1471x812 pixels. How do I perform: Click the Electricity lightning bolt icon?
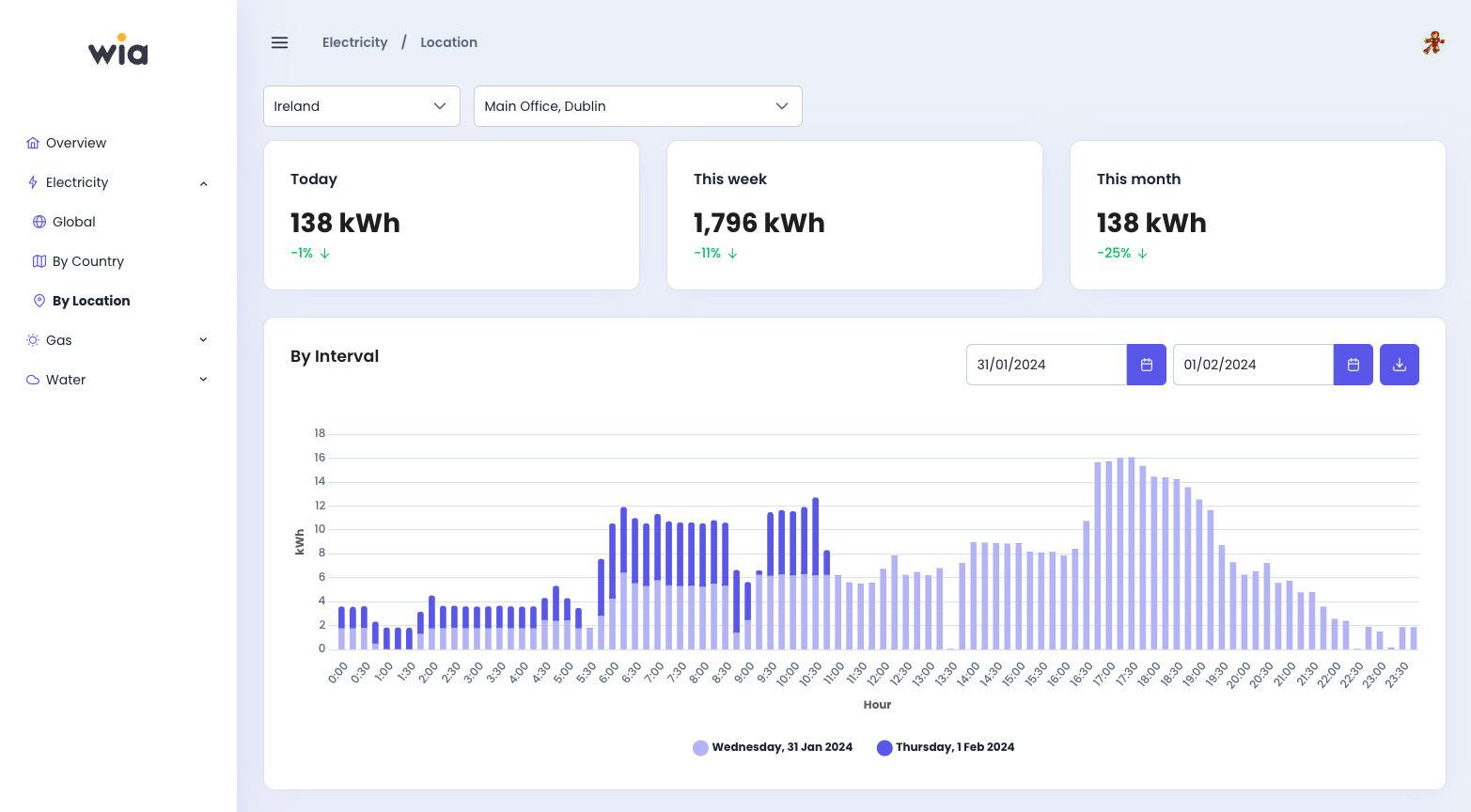pyautogui.click(x=33, y=182)
